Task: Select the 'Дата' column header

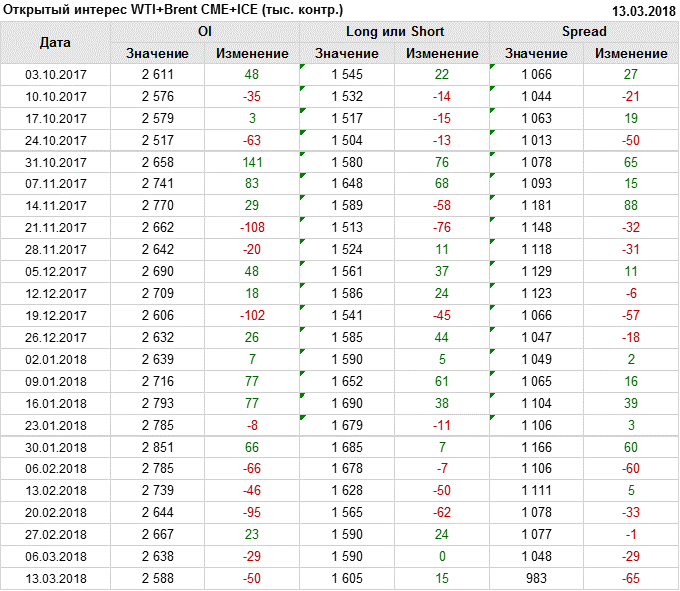Action: (x=55, y=43)
